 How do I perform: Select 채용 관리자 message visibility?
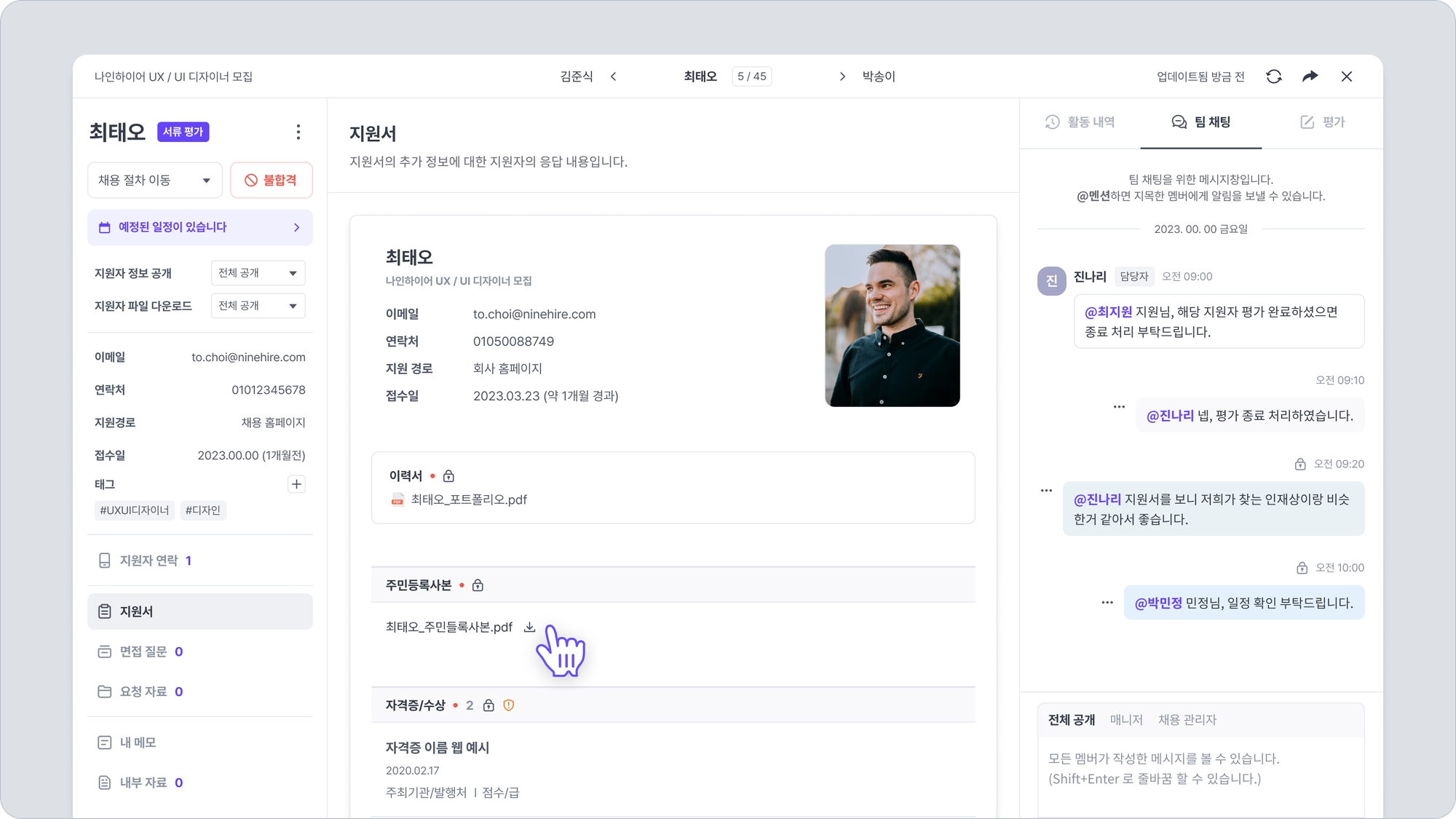tap(1187, 720)
